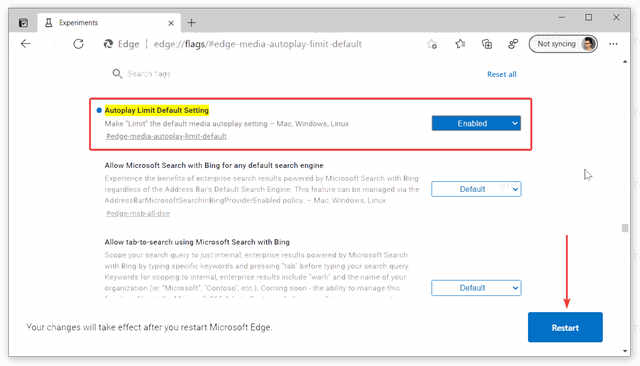This screenshot has width=640, height=366.
Task: Click the Not syncing profile button
Action: tap(563, 44)
